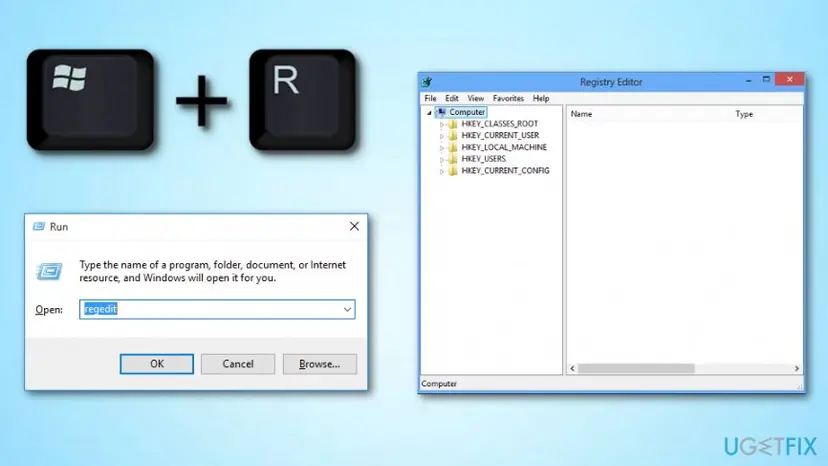
Task: Open the File menu in Registry Editor
Action: coord(430,98)
